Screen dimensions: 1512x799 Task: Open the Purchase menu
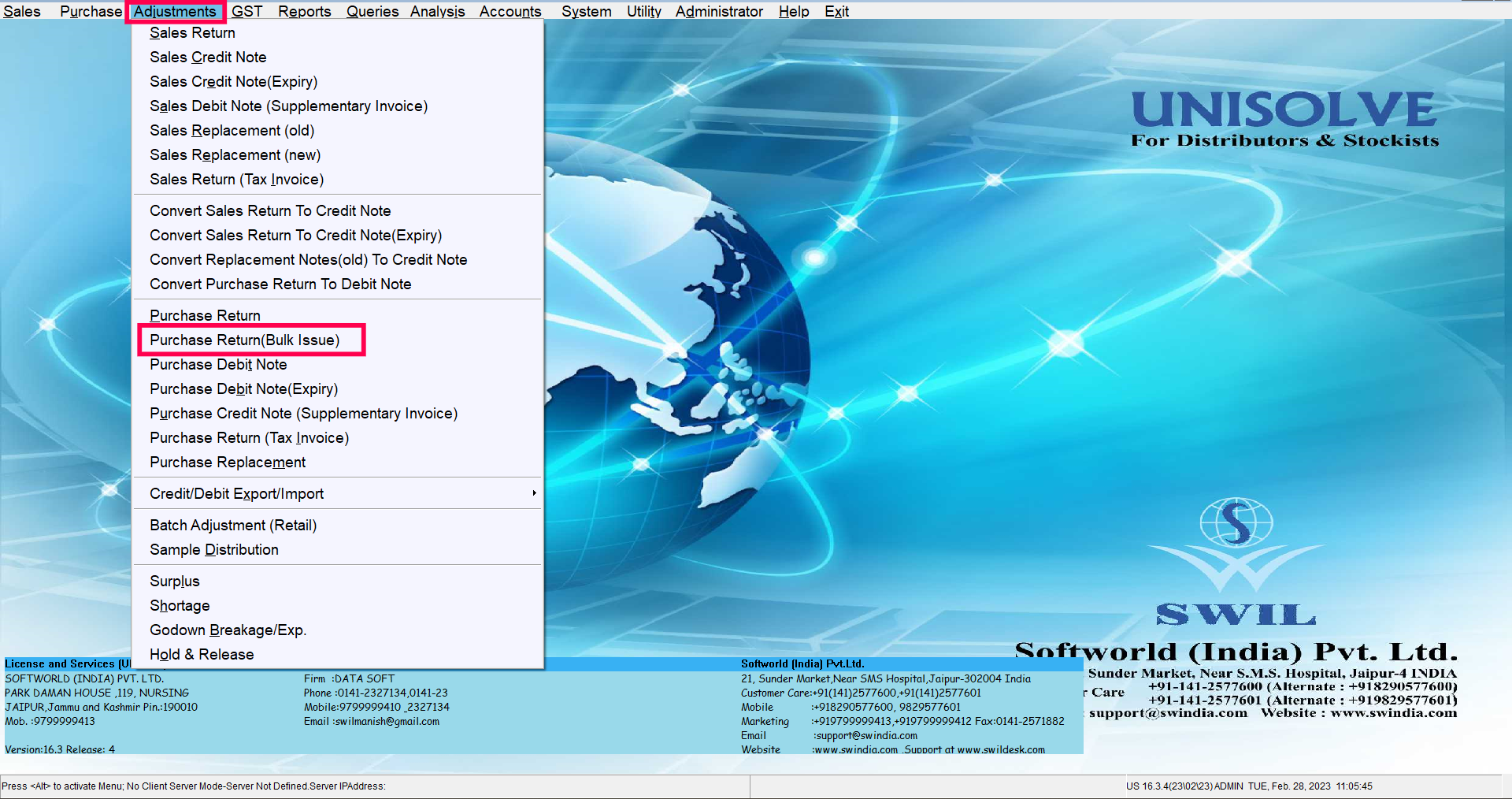coord(91,11)
